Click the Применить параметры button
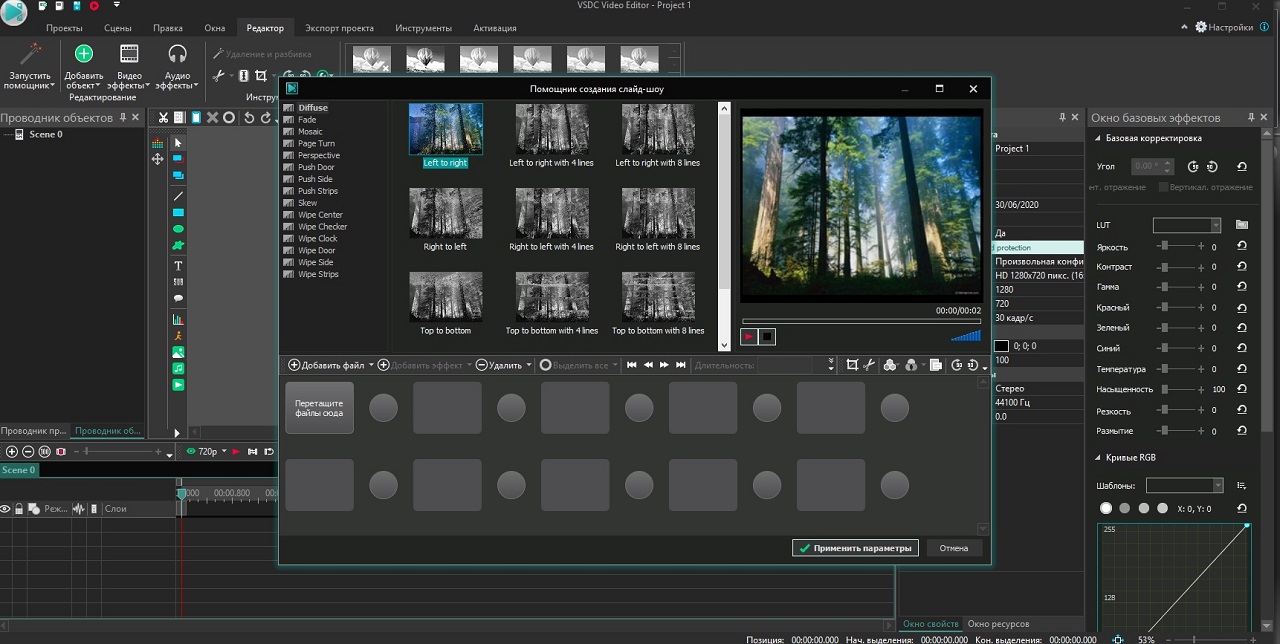This screenshot has width=1280, height=644. point(855,548)
